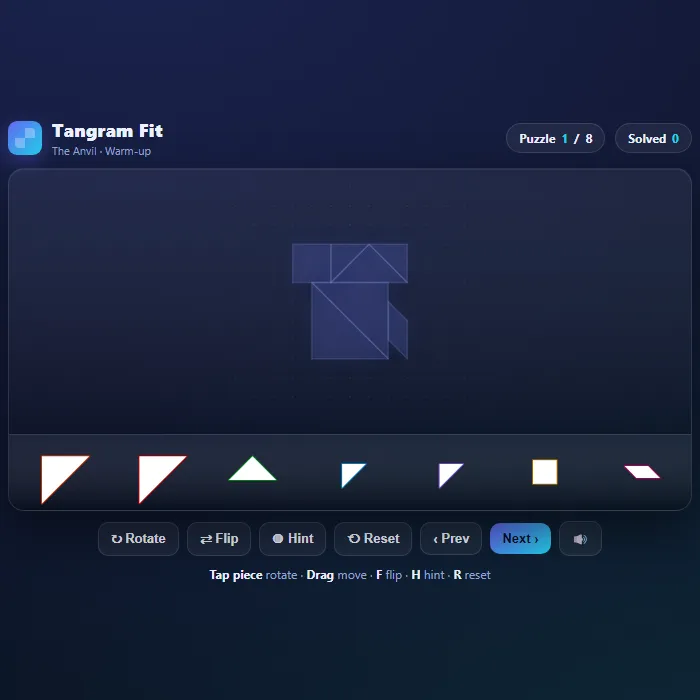Pick the green-outlined medium triangle piece
Image resolution: width=700 pixels, height=700 pixels.
point(252,471)
